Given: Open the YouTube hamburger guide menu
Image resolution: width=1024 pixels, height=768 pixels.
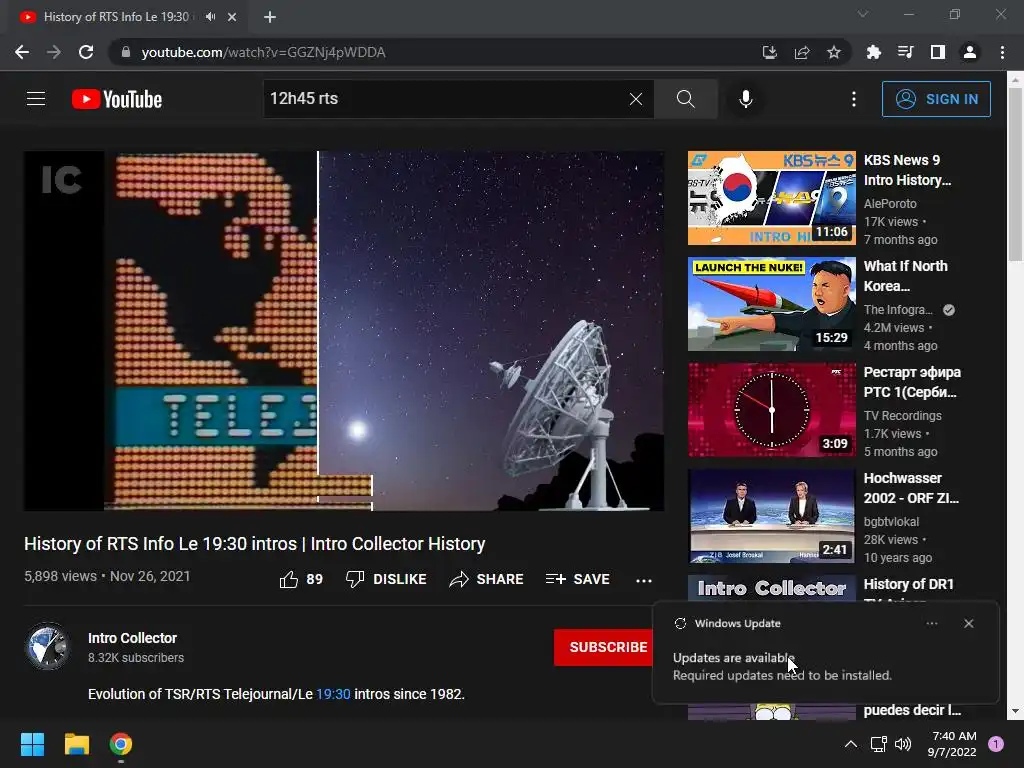Looking at the screenshot, I should coord(36,99).
